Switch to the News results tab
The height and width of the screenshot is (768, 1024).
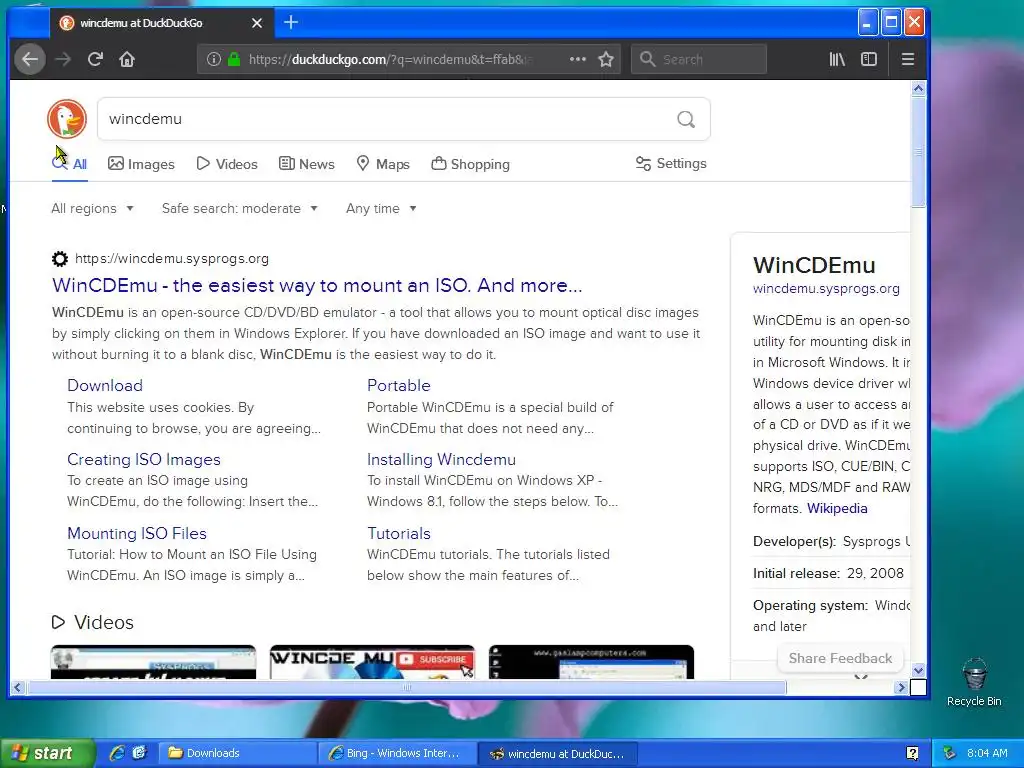pyautogui.click(x=306, y=164)
